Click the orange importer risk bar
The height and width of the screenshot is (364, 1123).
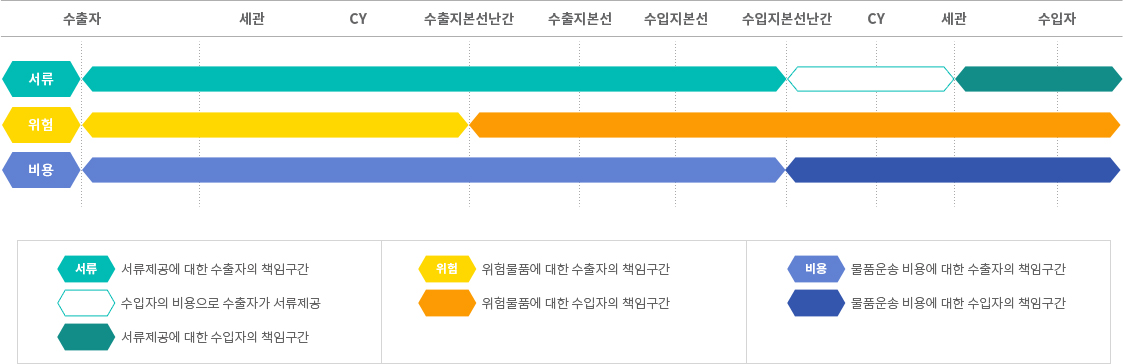(x=794, y=125)
